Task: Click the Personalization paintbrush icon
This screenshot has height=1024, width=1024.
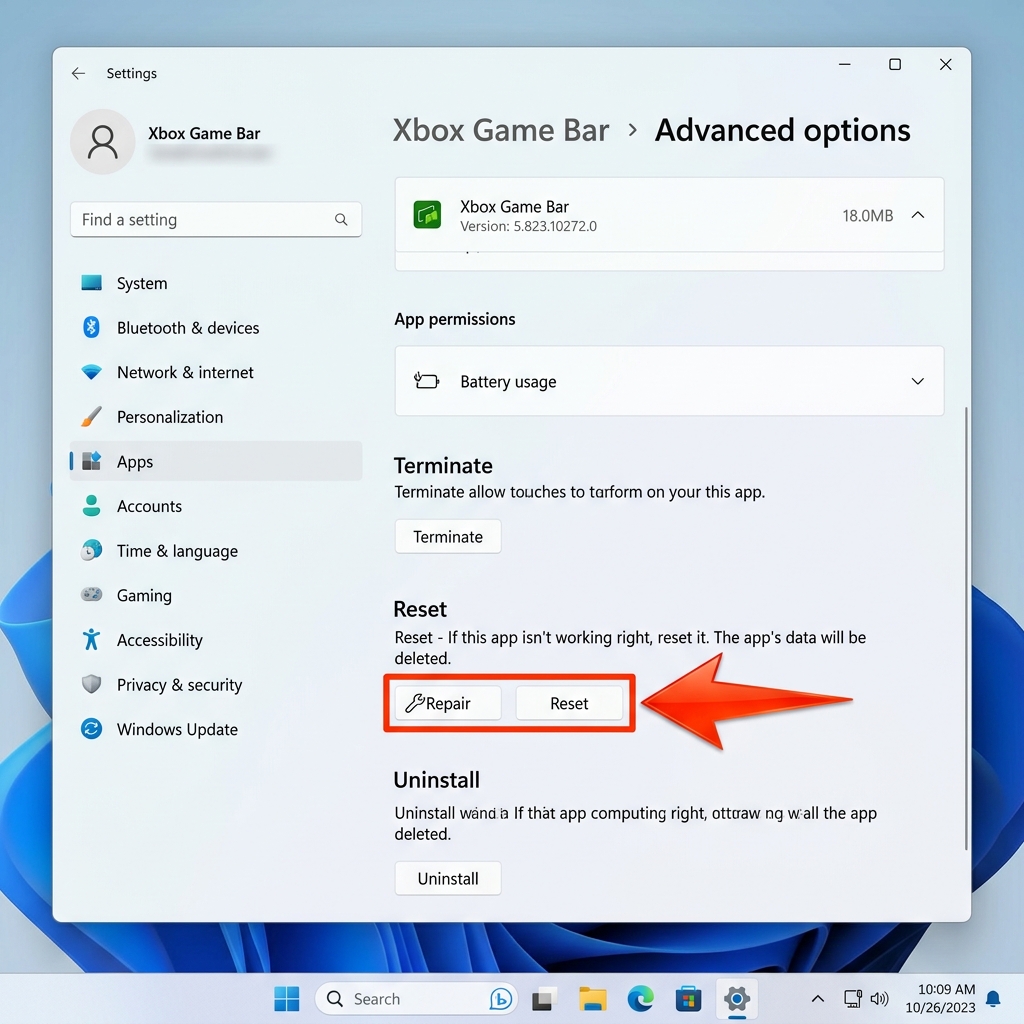Action: pyautogui.click(x=91, y=417)
